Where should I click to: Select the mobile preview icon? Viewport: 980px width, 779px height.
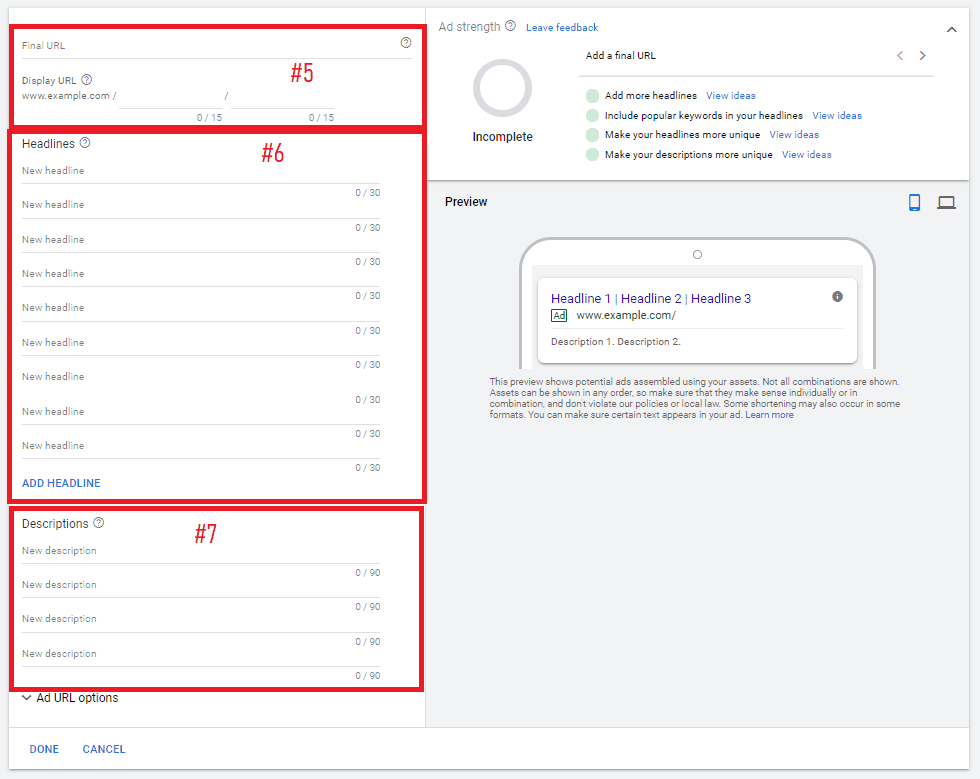[x=914, y=201]
